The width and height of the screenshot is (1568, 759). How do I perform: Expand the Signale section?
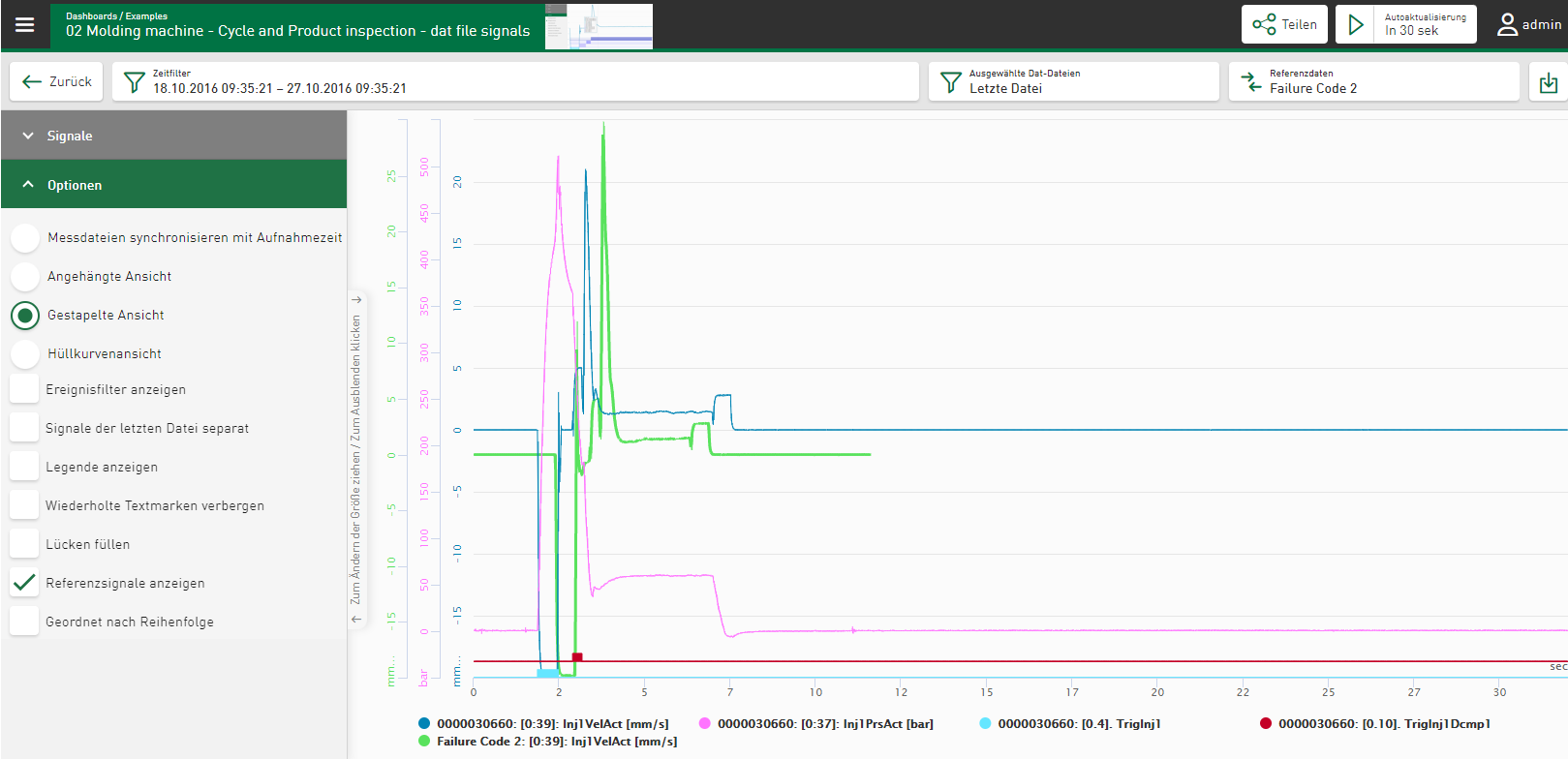click(173, 136)
